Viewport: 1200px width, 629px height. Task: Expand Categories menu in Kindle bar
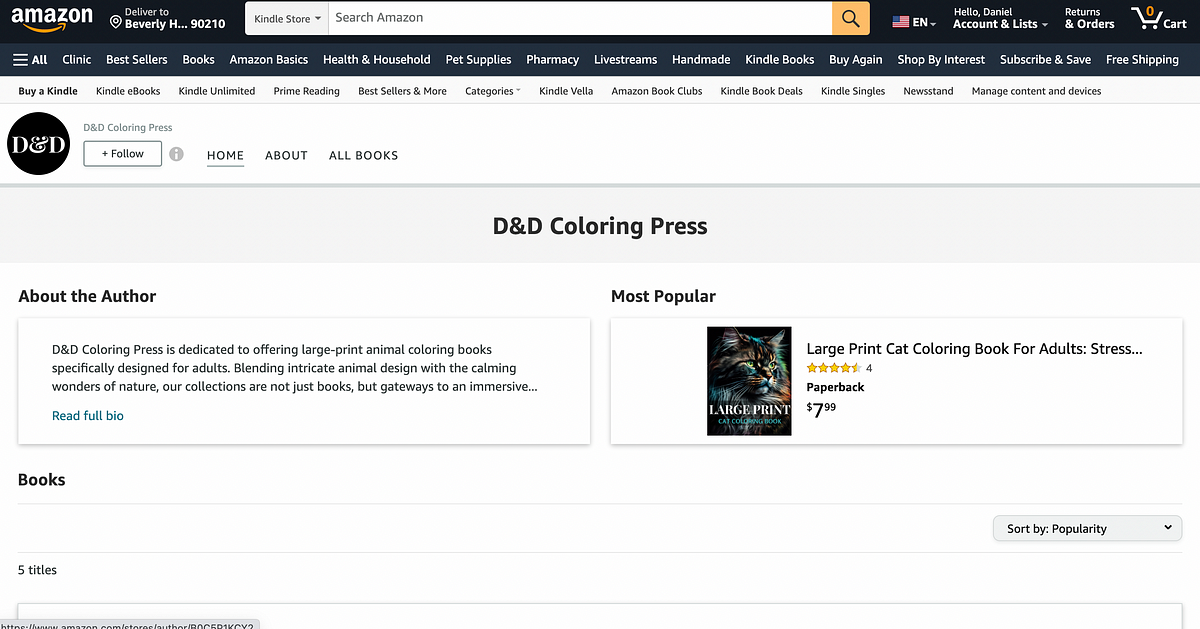coord(492,91)
